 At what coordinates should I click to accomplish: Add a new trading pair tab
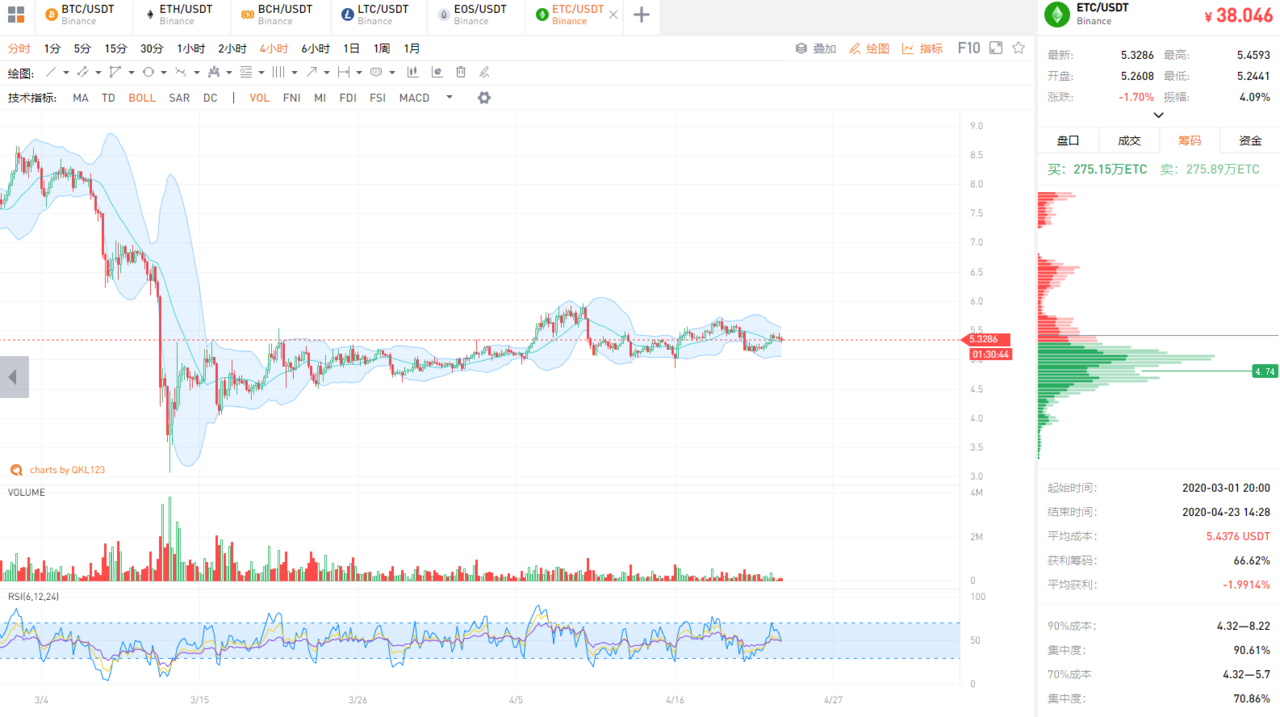(642, 15)
